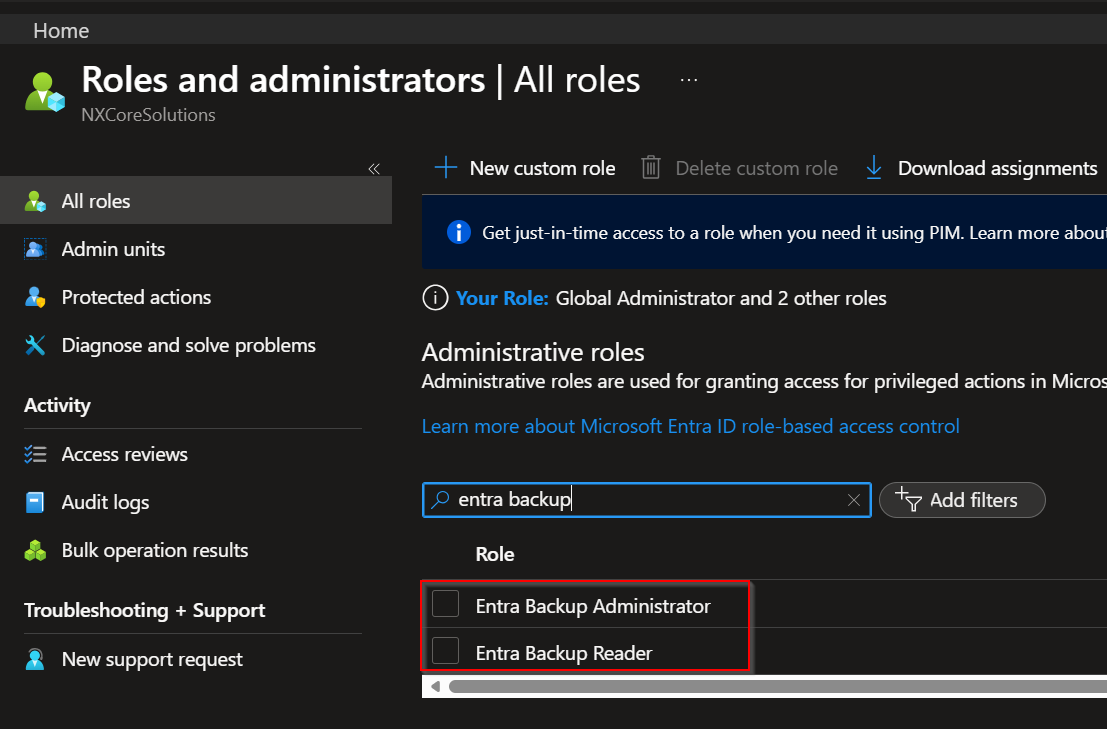Click the Roles and administrators header icon
1107x729 pixels.
click(44, 92)
